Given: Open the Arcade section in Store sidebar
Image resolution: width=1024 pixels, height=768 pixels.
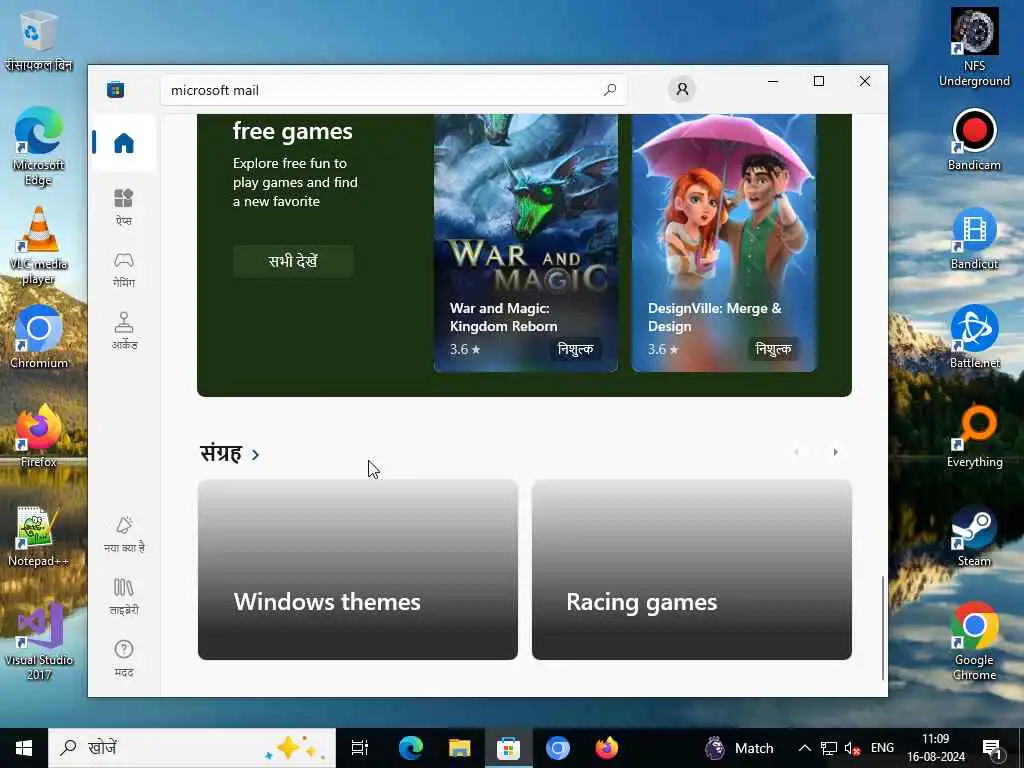Looking at the screenshot, I should 123,331.
